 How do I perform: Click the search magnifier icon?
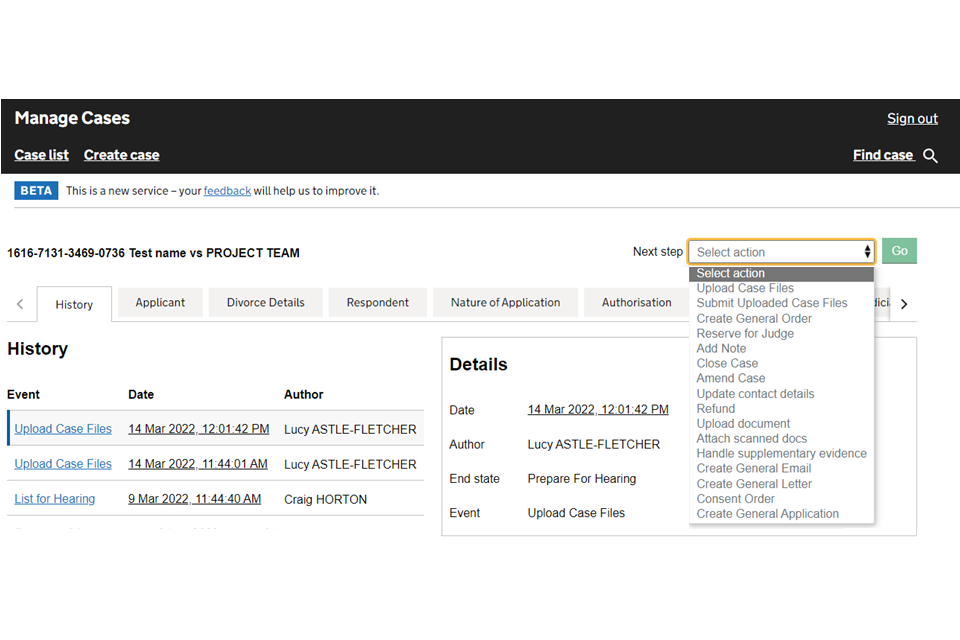931,156
